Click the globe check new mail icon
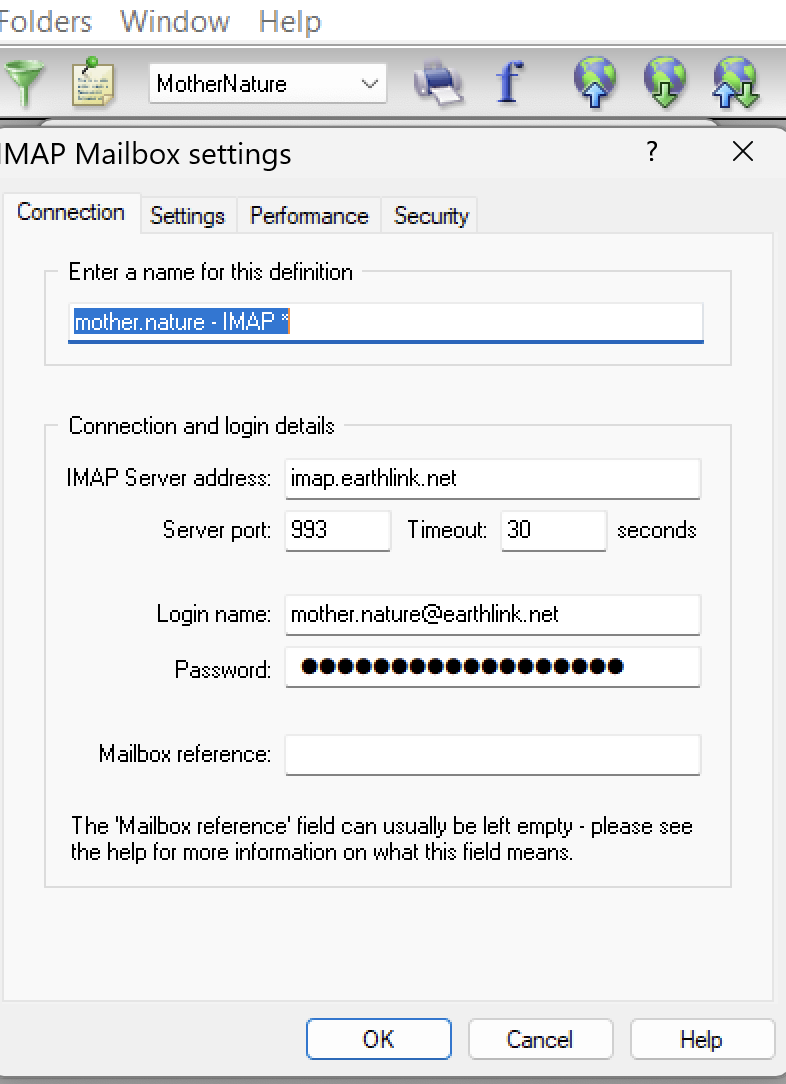The width and height of the screenshot is (786, 1084). tap(665, 84)
